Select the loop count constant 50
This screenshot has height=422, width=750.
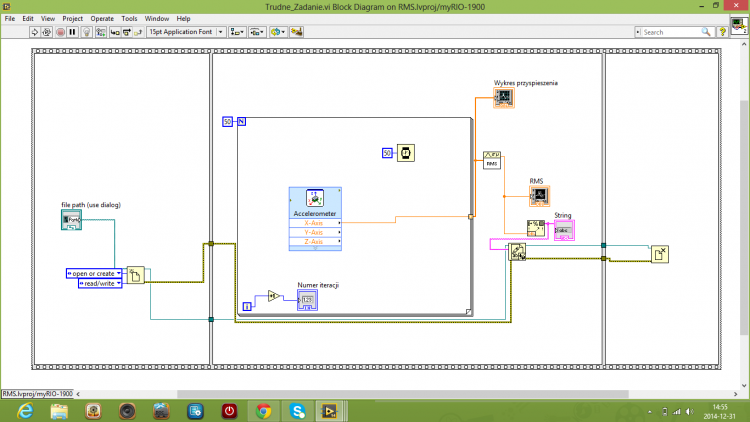(x=228, y=122)
